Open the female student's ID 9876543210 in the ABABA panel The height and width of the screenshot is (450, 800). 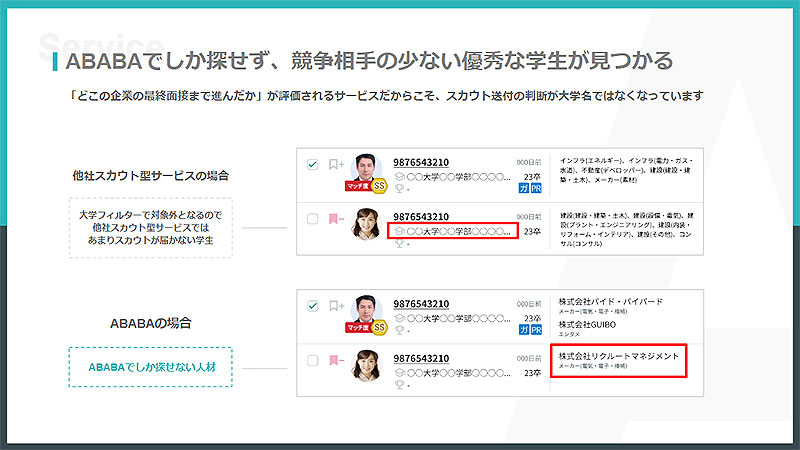pyautogui.click(x=421, y=358)
